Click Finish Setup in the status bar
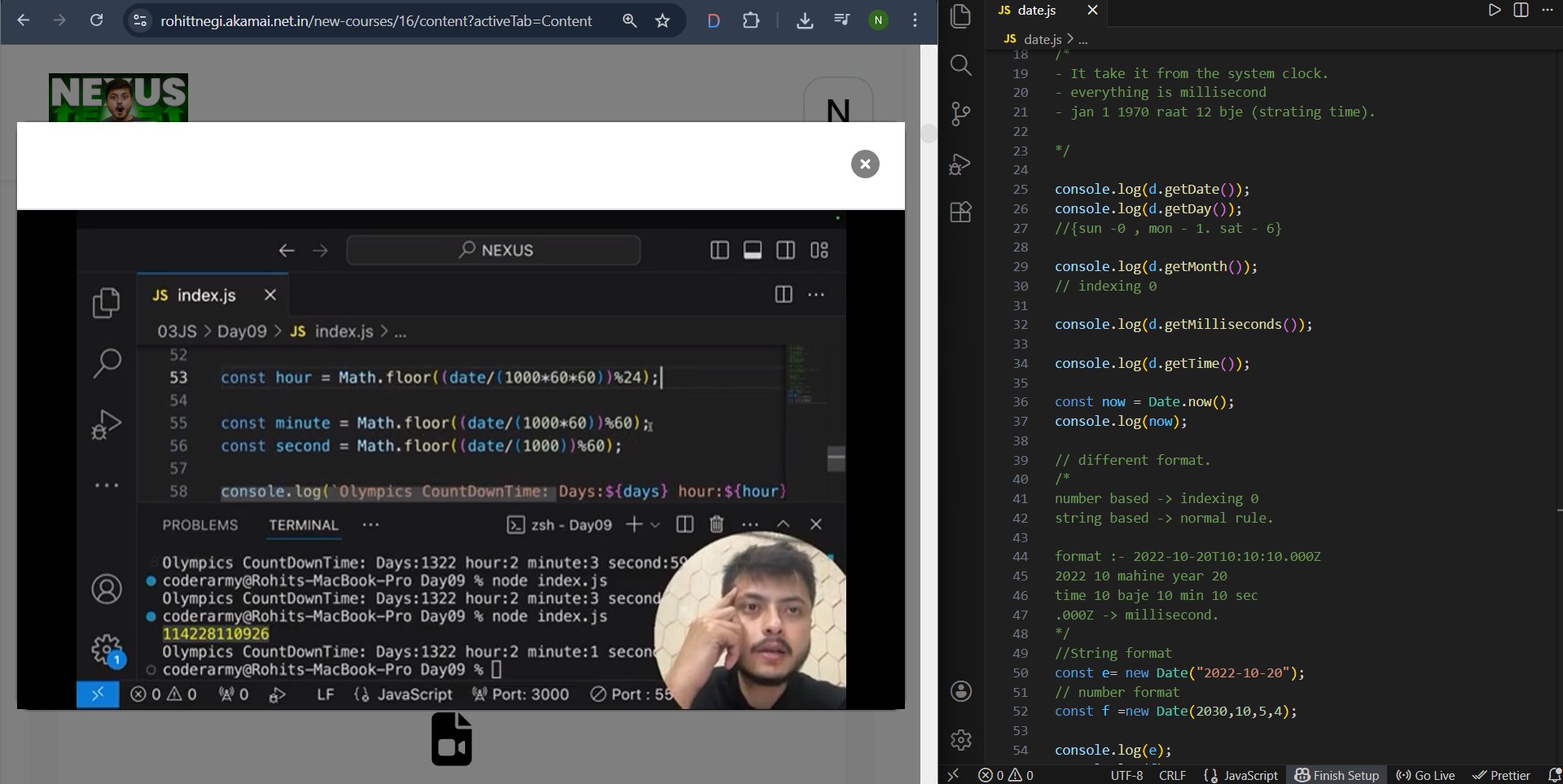The width and height of the screenshot is (1563, 784). (x=1337, y=775)
